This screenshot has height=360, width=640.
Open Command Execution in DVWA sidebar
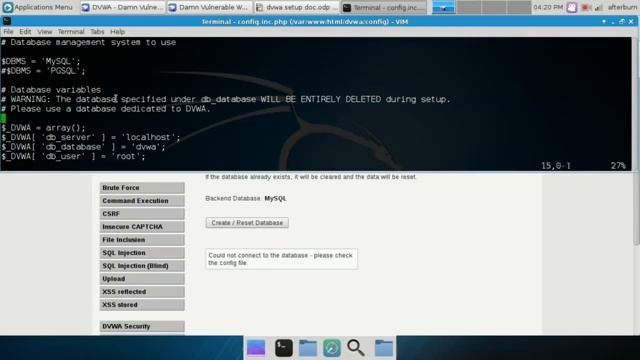tap(142, 201)
